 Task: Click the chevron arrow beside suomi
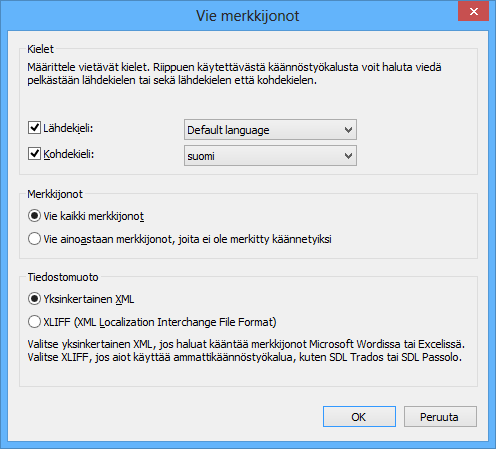click(x=348, y=156)
